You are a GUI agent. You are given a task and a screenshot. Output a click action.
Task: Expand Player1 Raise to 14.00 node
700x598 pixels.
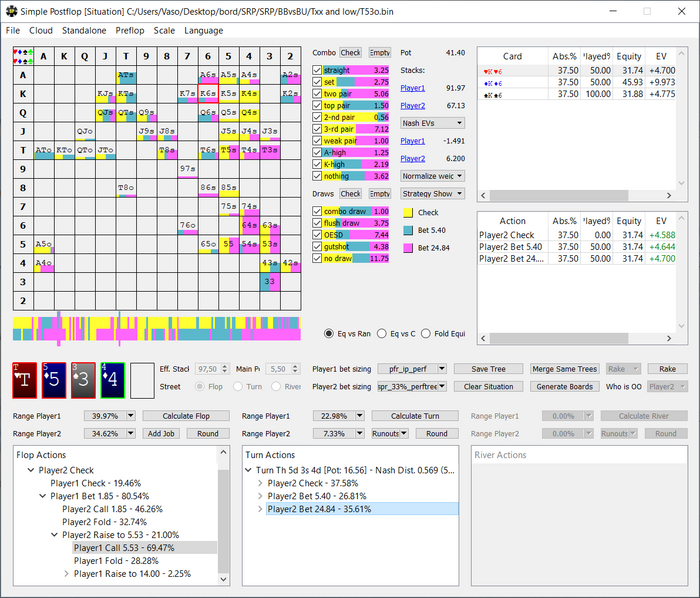(x=67, y=574)
